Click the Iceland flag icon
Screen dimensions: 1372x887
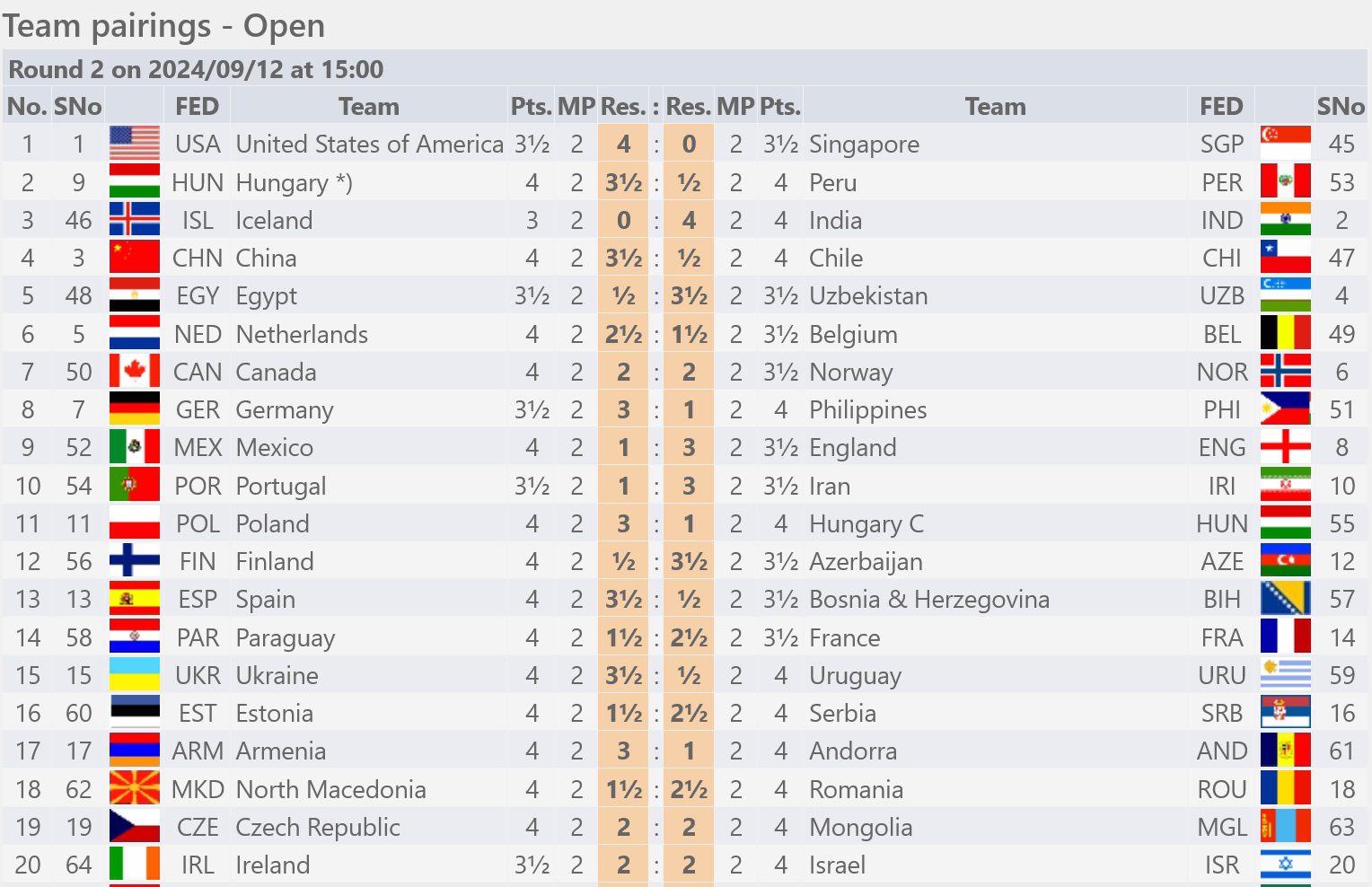pos(135,220)
